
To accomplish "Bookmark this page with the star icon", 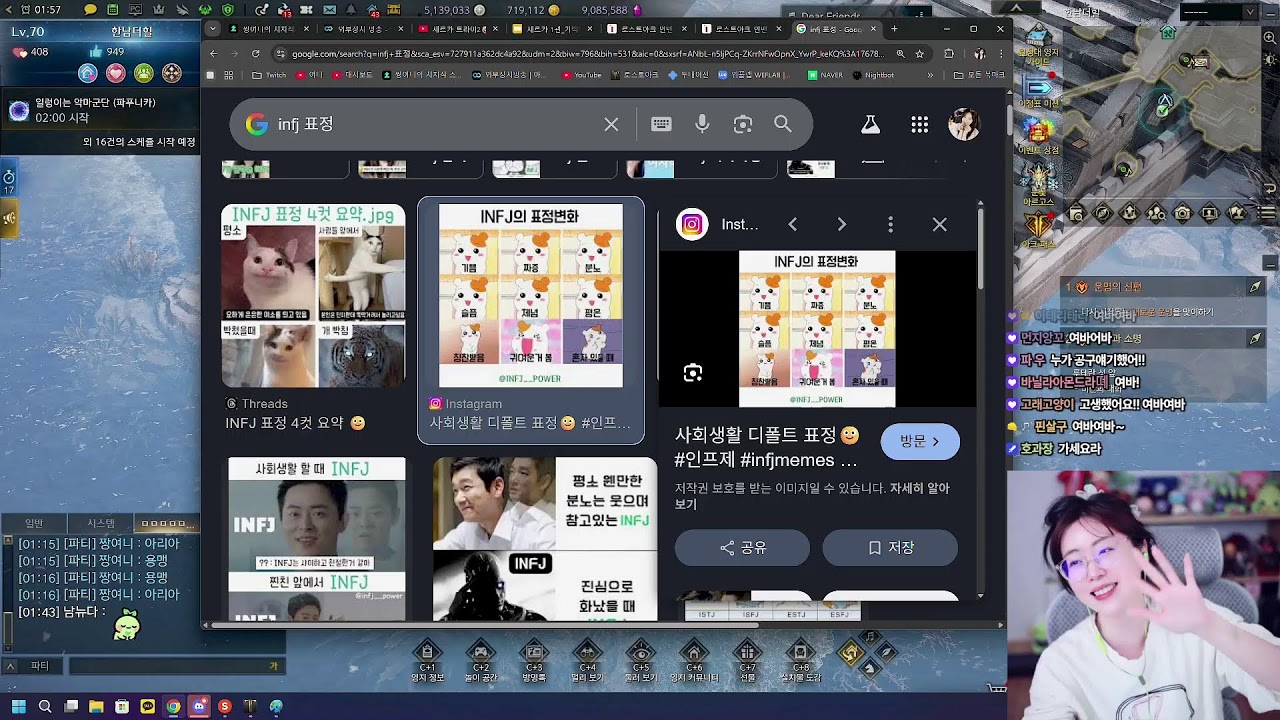I will coord(919,54).
